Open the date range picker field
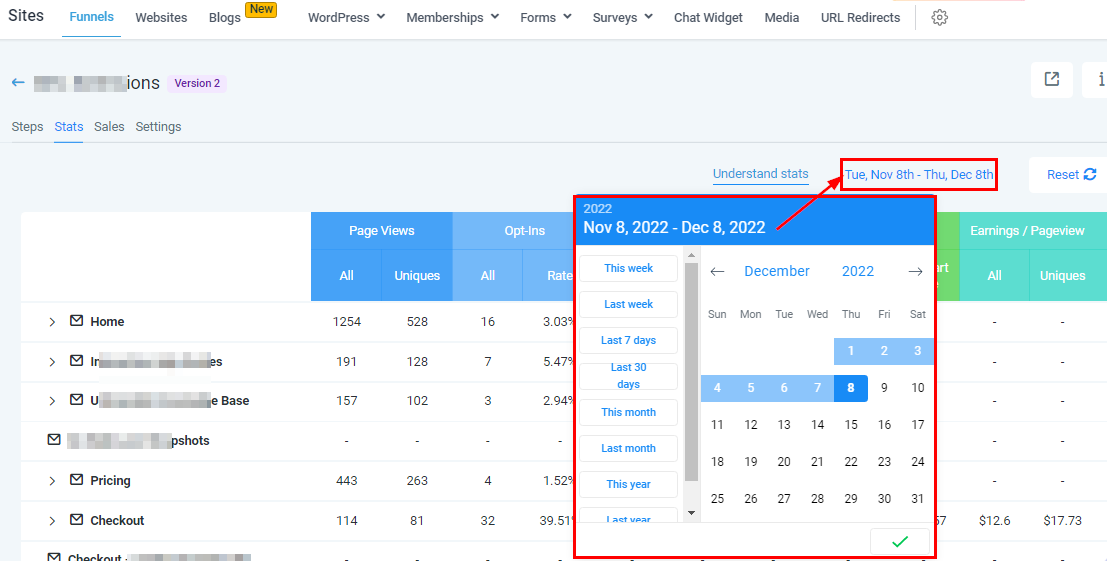 point(919,175)
